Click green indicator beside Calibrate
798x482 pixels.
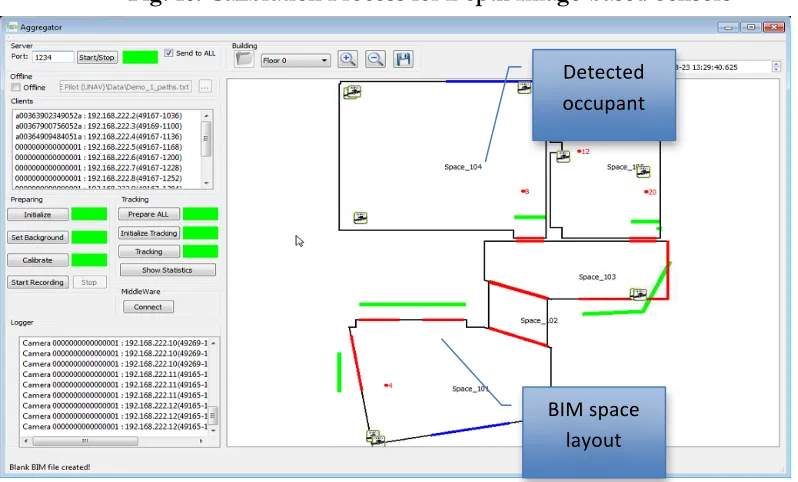pyautogui.click(x=89, y=260)
